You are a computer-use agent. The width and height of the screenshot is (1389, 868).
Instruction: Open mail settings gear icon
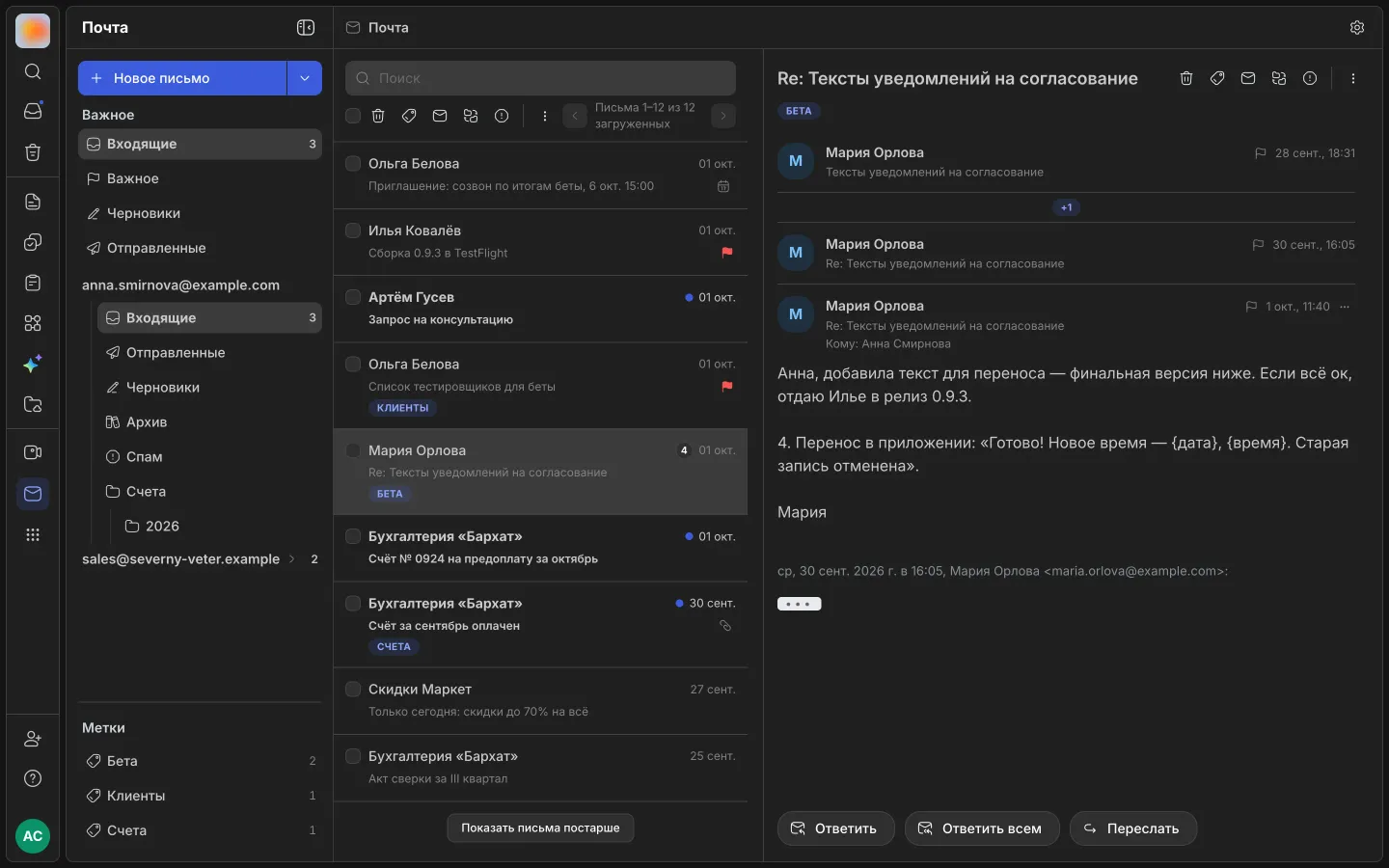(1357, 27)
